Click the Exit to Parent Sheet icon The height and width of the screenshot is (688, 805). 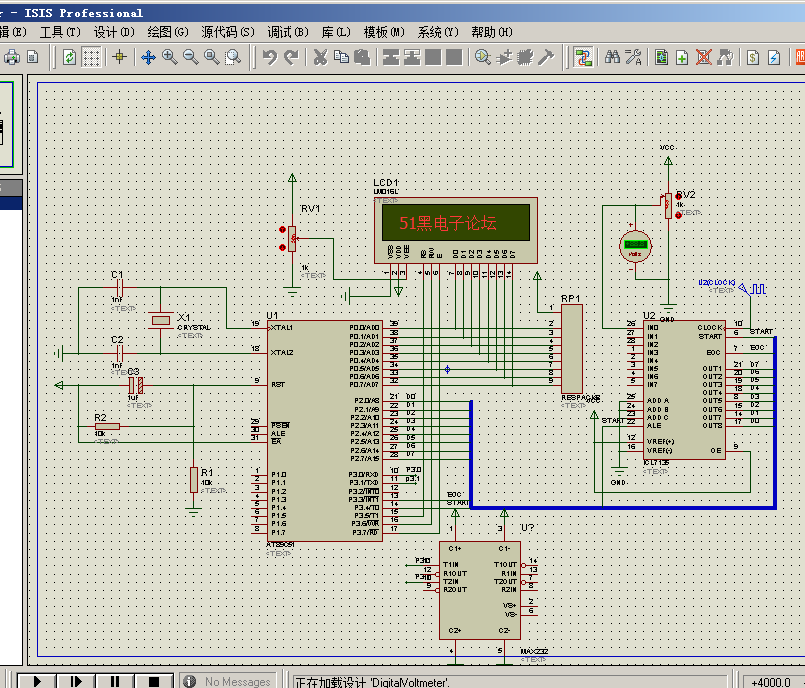725,57
